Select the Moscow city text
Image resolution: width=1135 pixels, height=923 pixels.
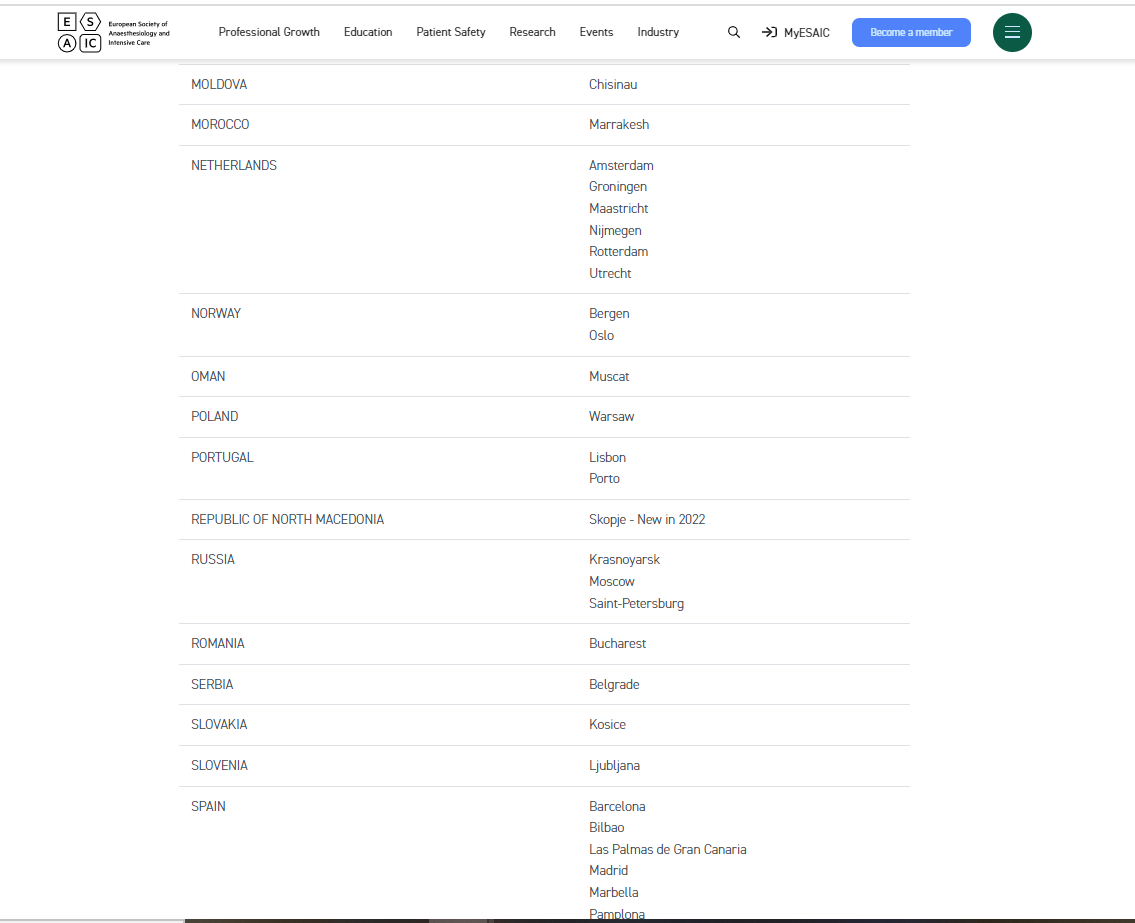[611, 581]
